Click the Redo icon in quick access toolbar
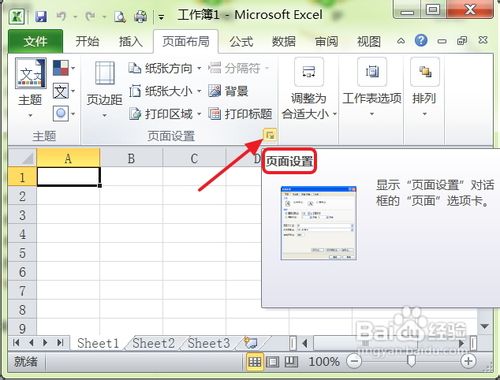 [x=91, y=16]
